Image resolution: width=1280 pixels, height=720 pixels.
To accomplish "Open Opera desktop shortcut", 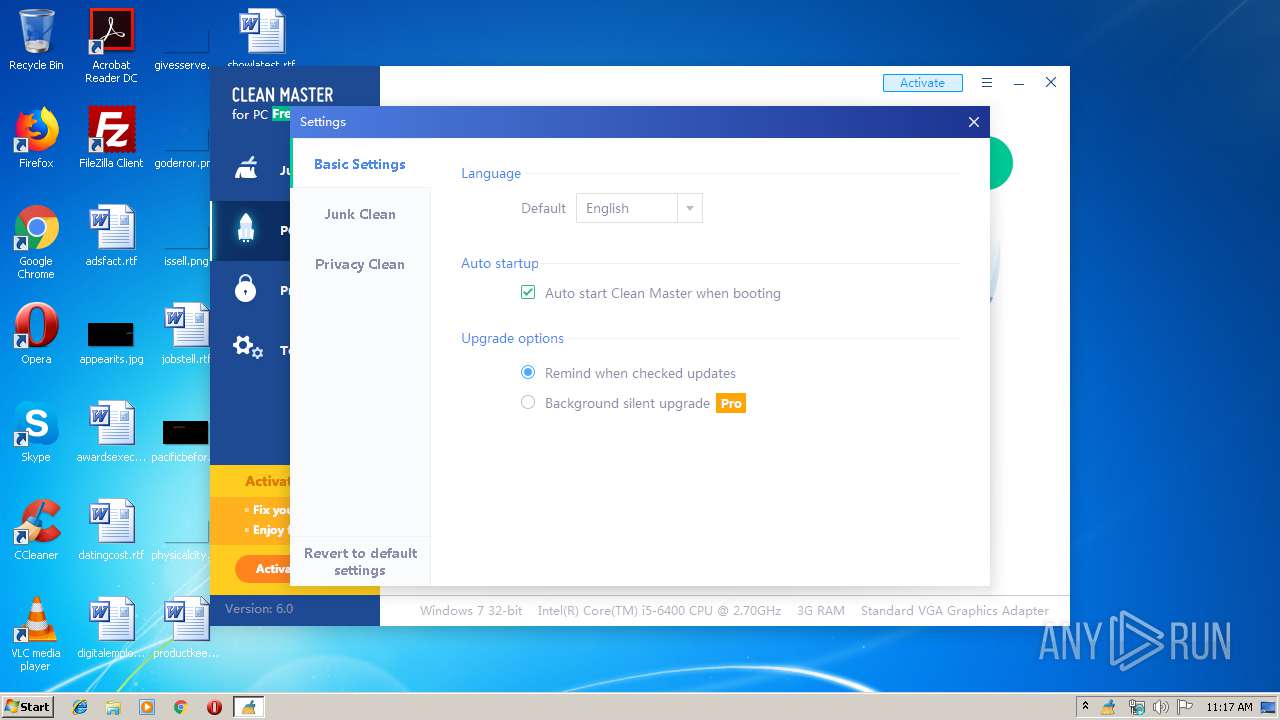I will point(36,334).
